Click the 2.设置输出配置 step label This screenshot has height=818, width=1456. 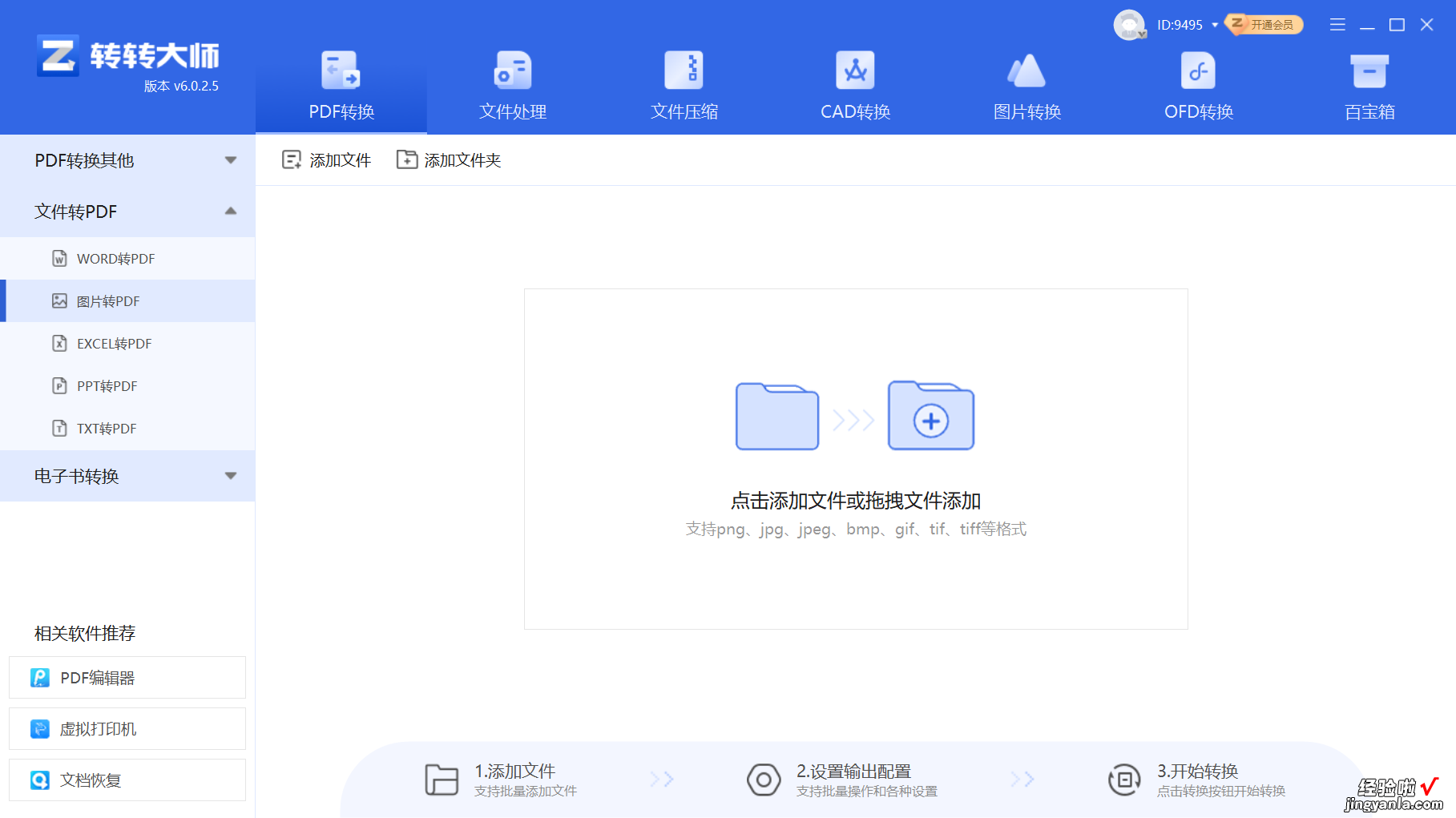point(853,771)
